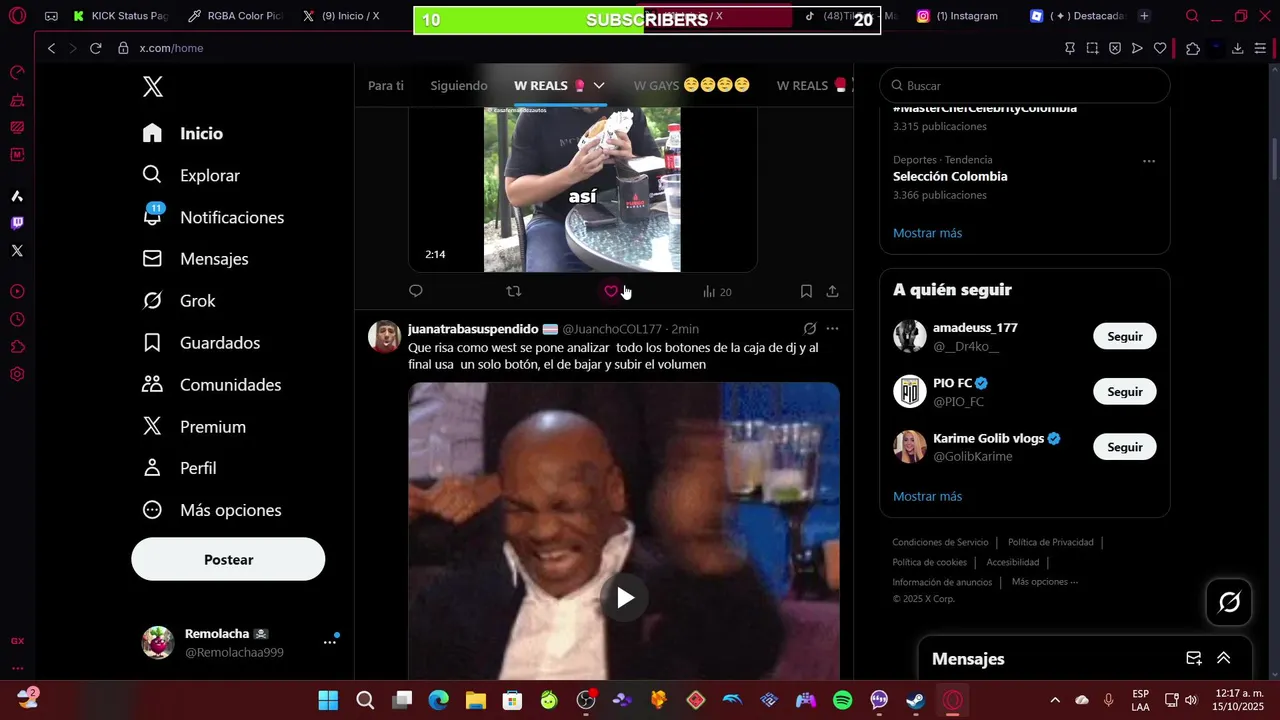Switch to RGBA Color Picker tab

click(237, 16)
